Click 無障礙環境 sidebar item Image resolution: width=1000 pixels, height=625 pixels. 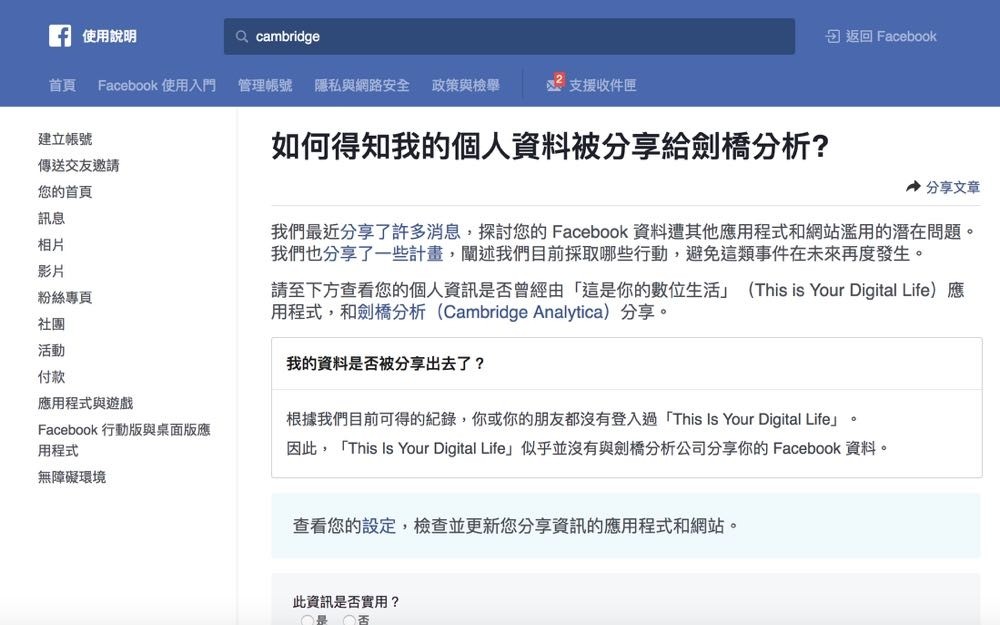tap(72, 477)
